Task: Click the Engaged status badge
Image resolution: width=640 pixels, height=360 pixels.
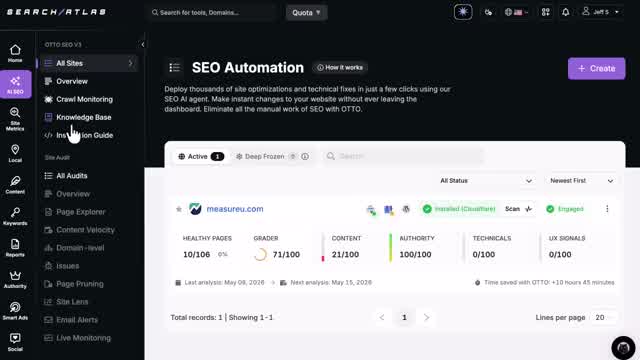Action: (x=565, y=209)
